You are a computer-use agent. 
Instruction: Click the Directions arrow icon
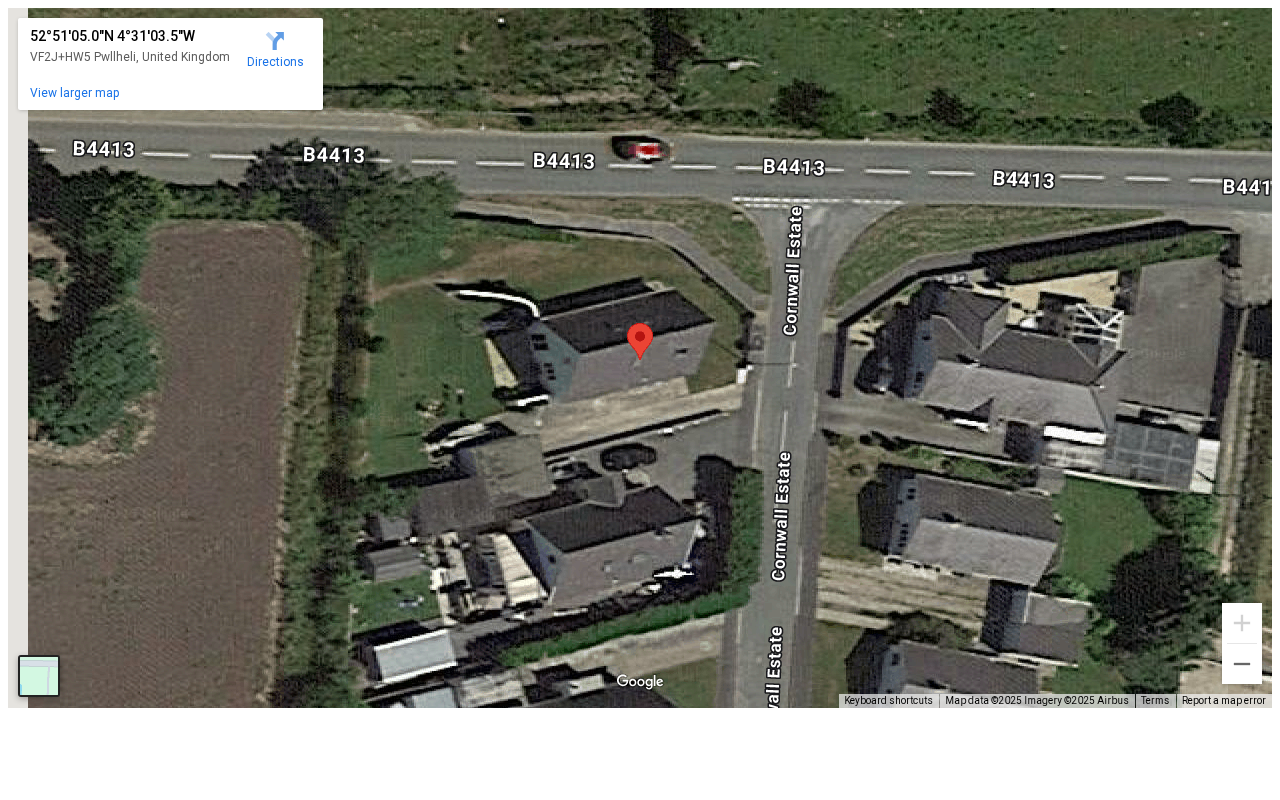pyautogui.click(x=275, y=41)
